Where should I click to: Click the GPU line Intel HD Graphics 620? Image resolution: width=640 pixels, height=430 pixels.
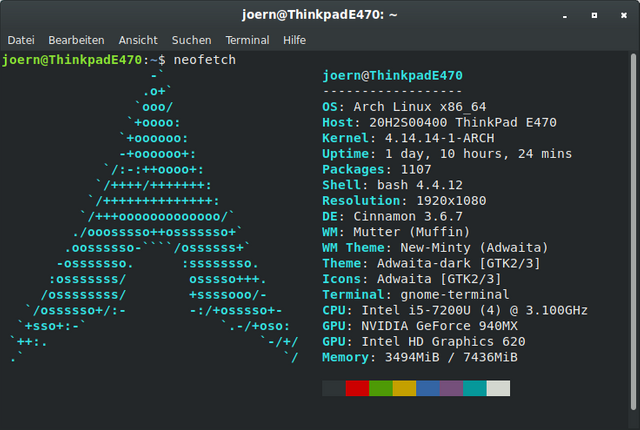(424, 341)
